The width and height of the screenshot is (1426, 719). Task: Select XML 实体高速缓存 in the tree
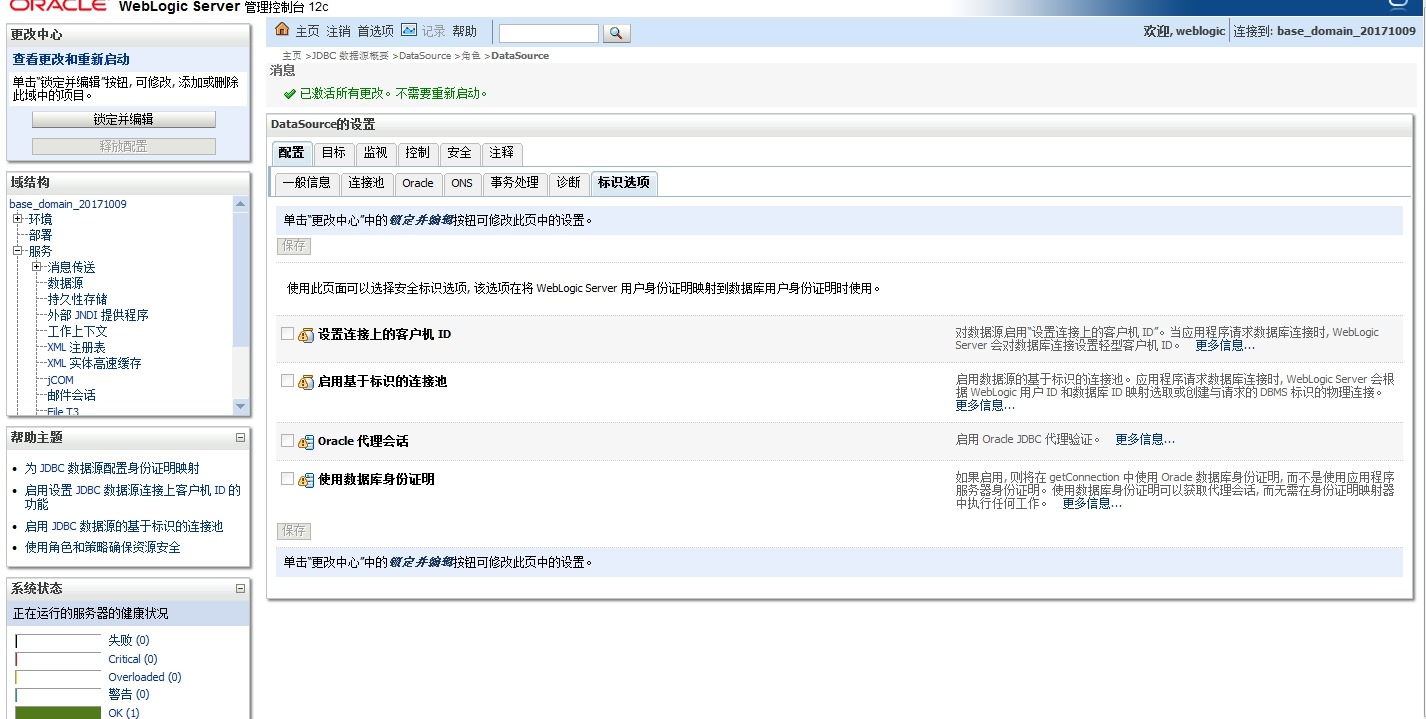pyautogui.click(x=94, y=363)
